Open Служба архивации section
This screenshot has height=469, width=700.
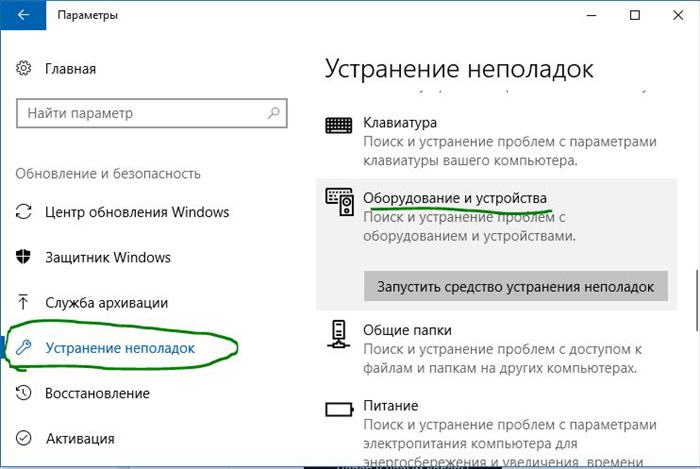point(107,303)
